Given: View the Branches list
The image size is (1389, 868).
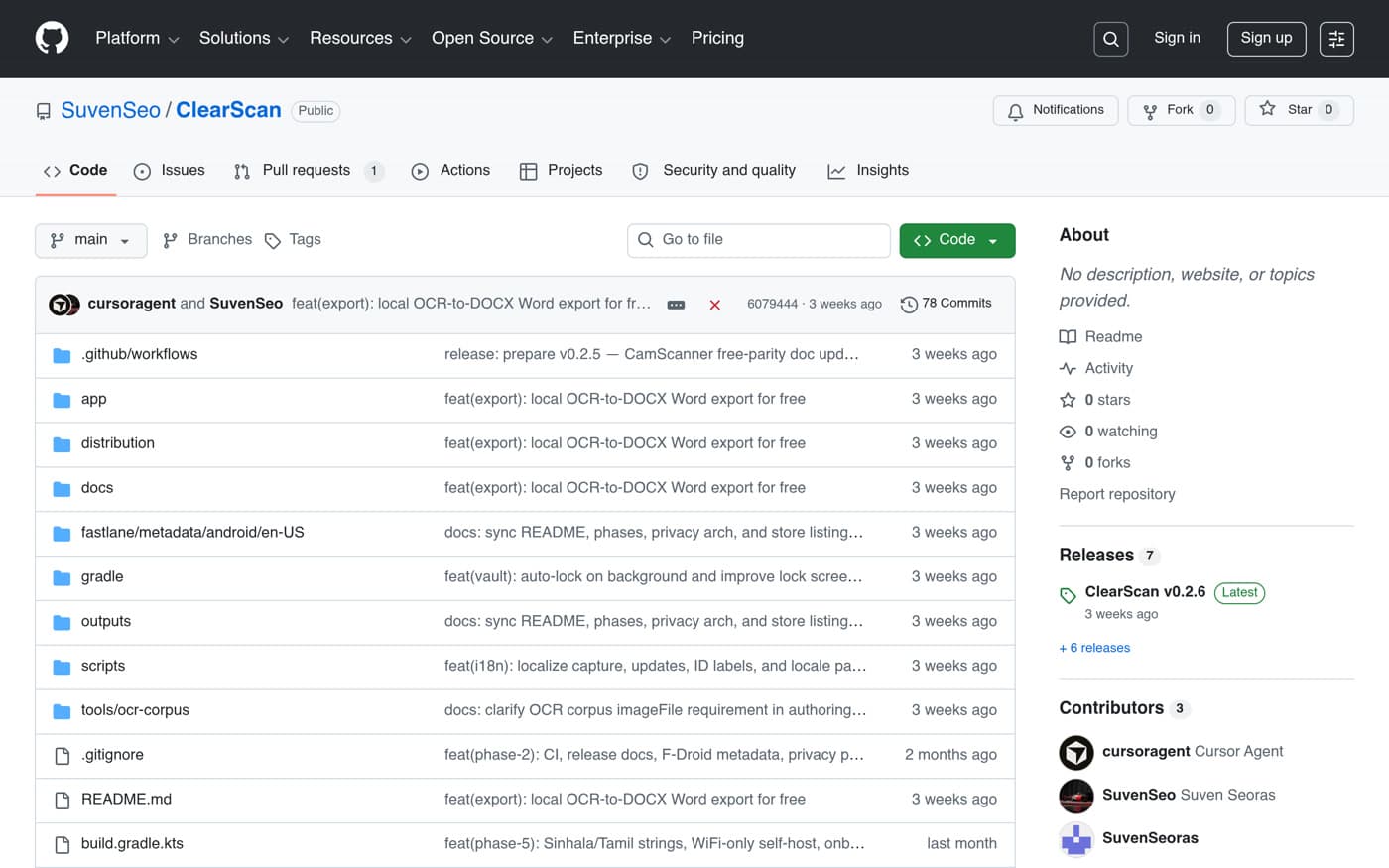Looking at the screenshot, I should [x=207, y=240].
